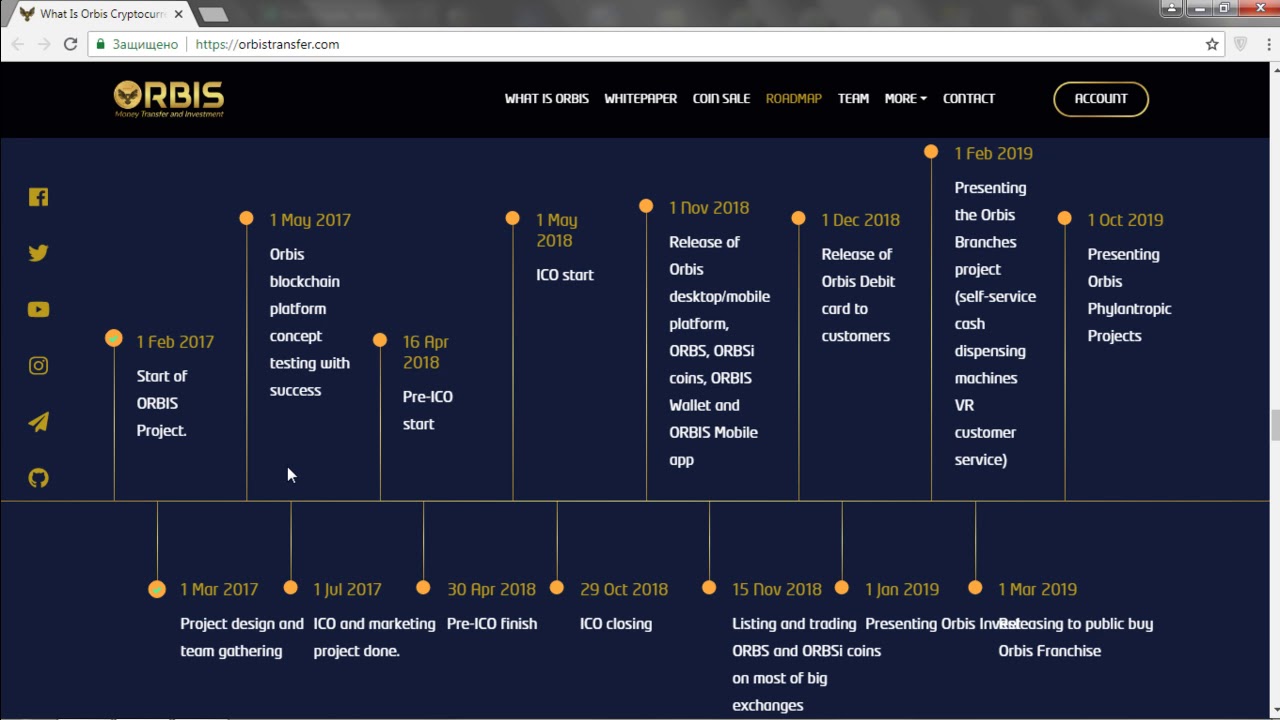Click 'ICO and marketing project done.' text

(374, 637)
